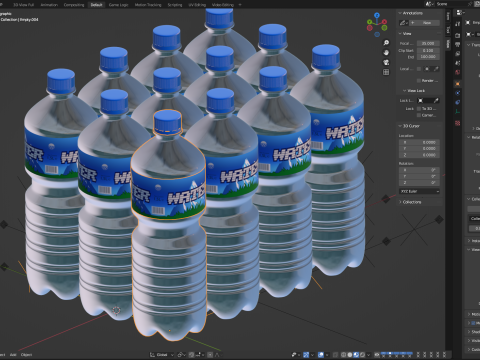Open the 3D View Full workspace tab
This screenshot has height=360, width=480.
click(x=23, y=5)
